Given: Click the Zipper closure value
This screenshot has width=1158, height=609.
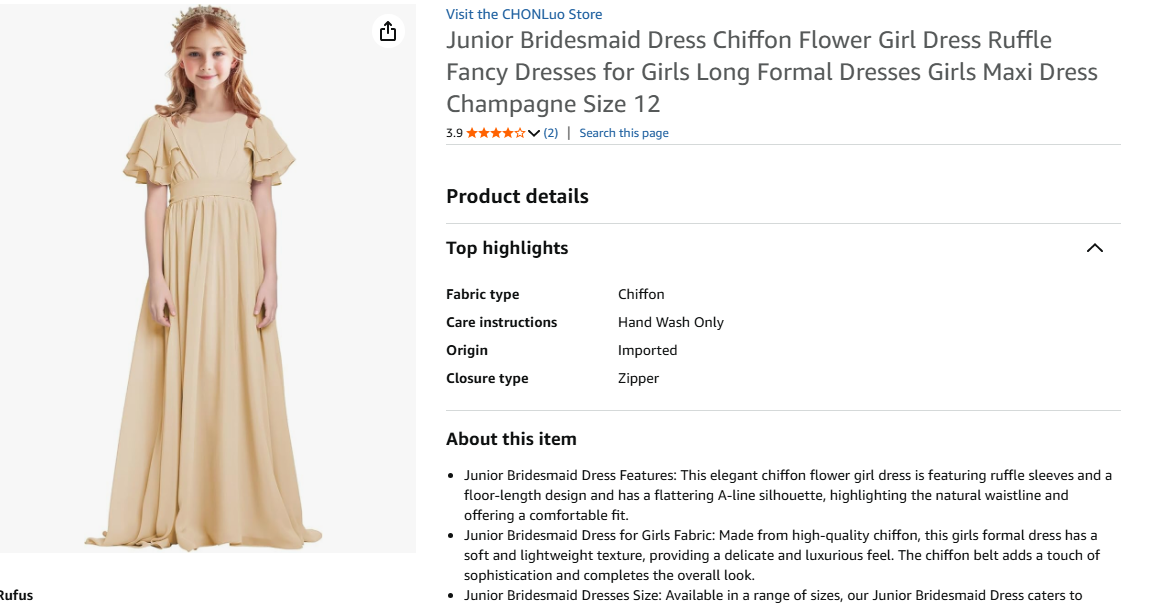Looking at the screenshot, I should 638,378.
